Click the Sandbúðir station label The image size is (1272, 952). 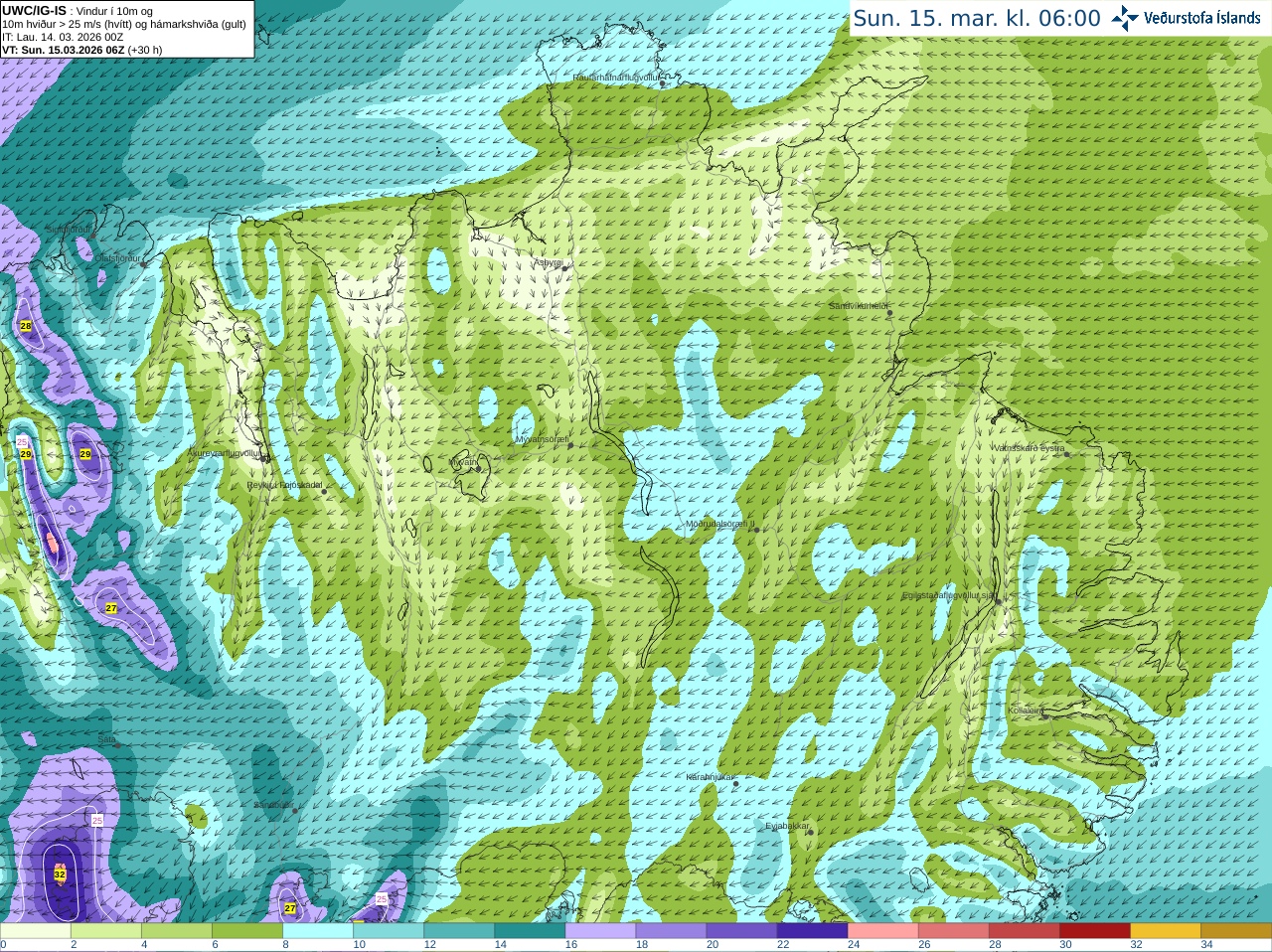273,804
